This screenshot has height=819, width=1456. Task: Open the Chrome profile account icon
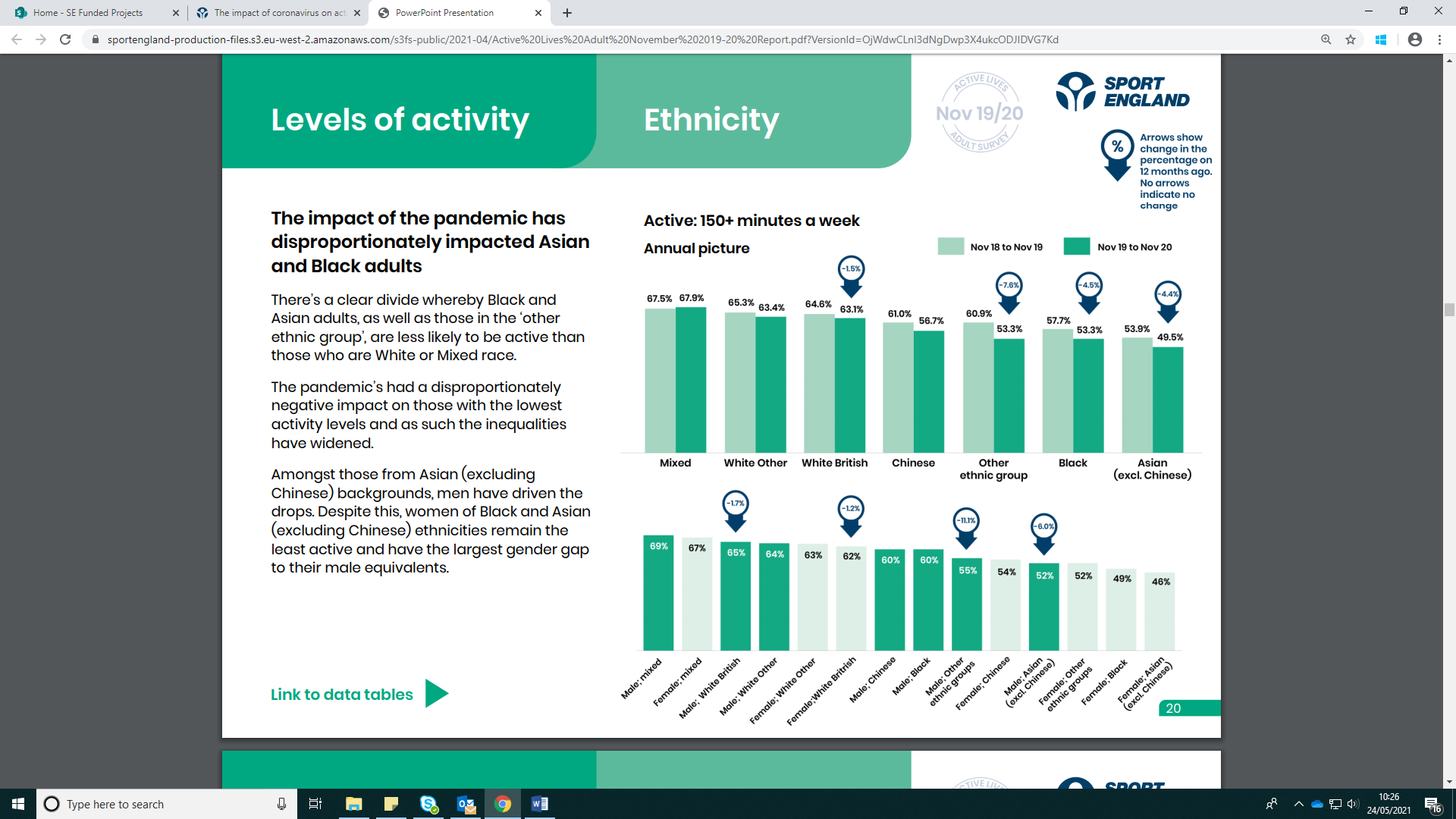(1415, 39)
